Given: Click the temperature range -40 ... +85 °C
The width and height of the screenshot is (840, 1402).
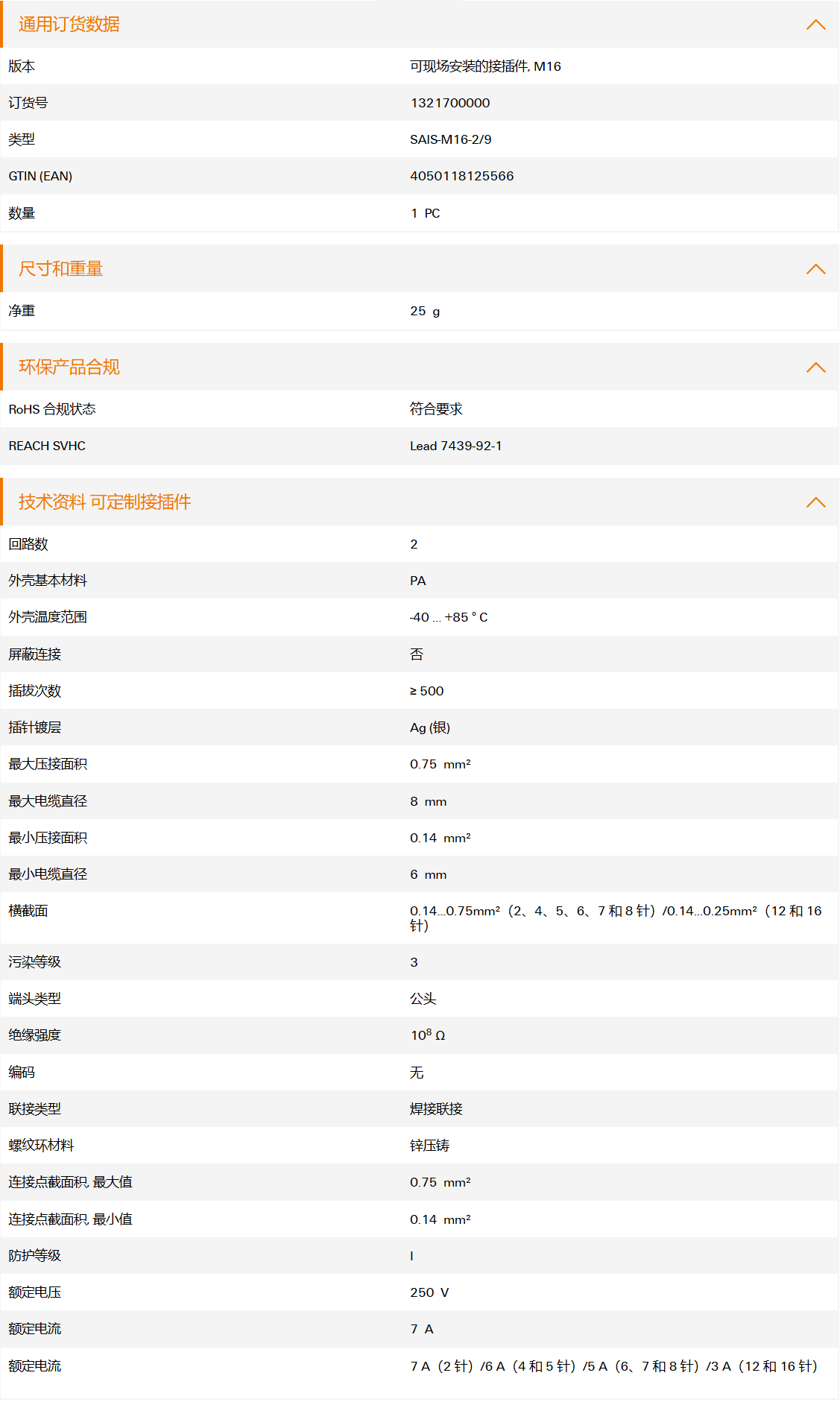Looking at the screenshot, I should (x=449, y=617).
